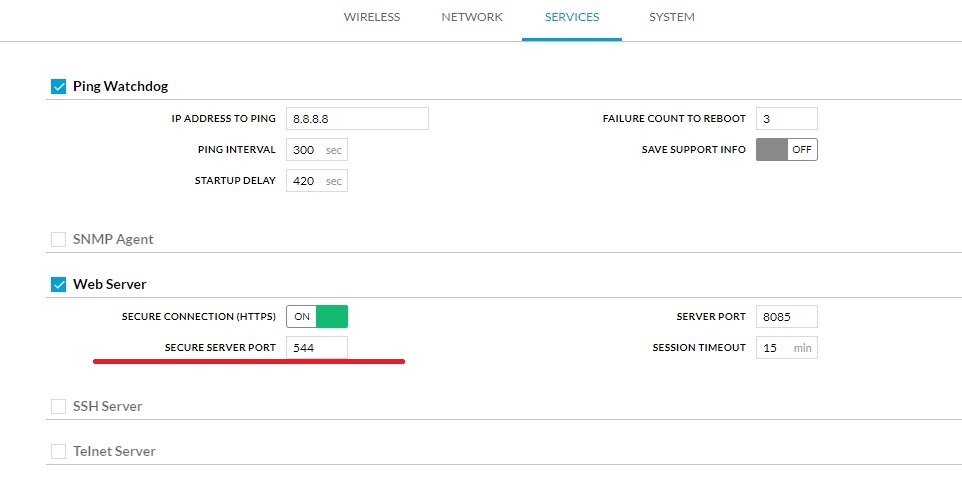
Task: Click the Secure Server Port field
Action: pos(317,348)
